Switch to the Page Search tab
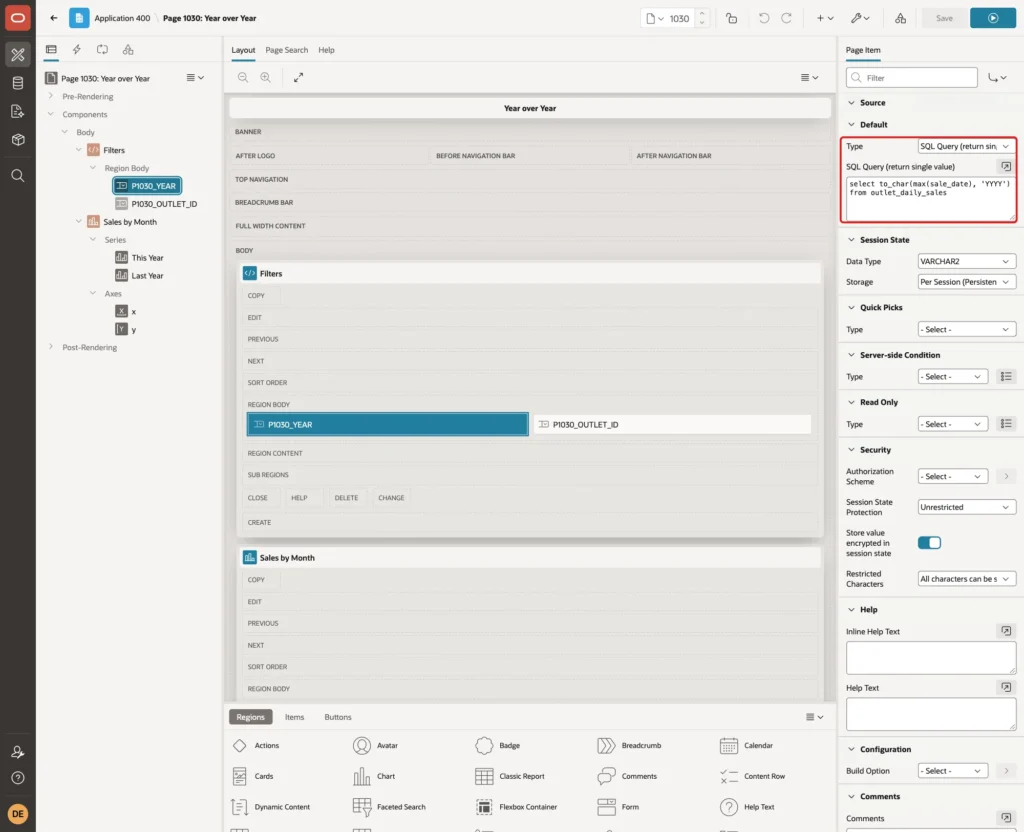This screenshot has height=832, width=1024. click(286, 50)
